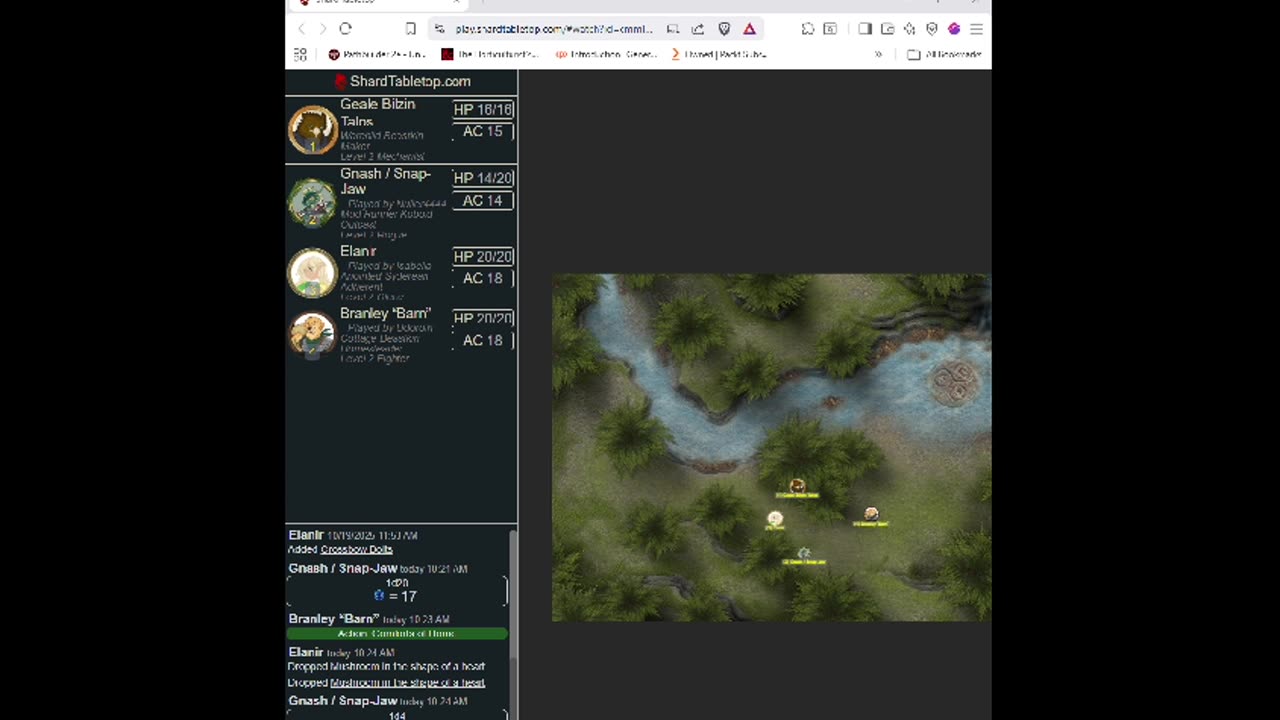Click HP 14/20 box for Gnash
1280x720 pixels.
click(x=483, y=178)
